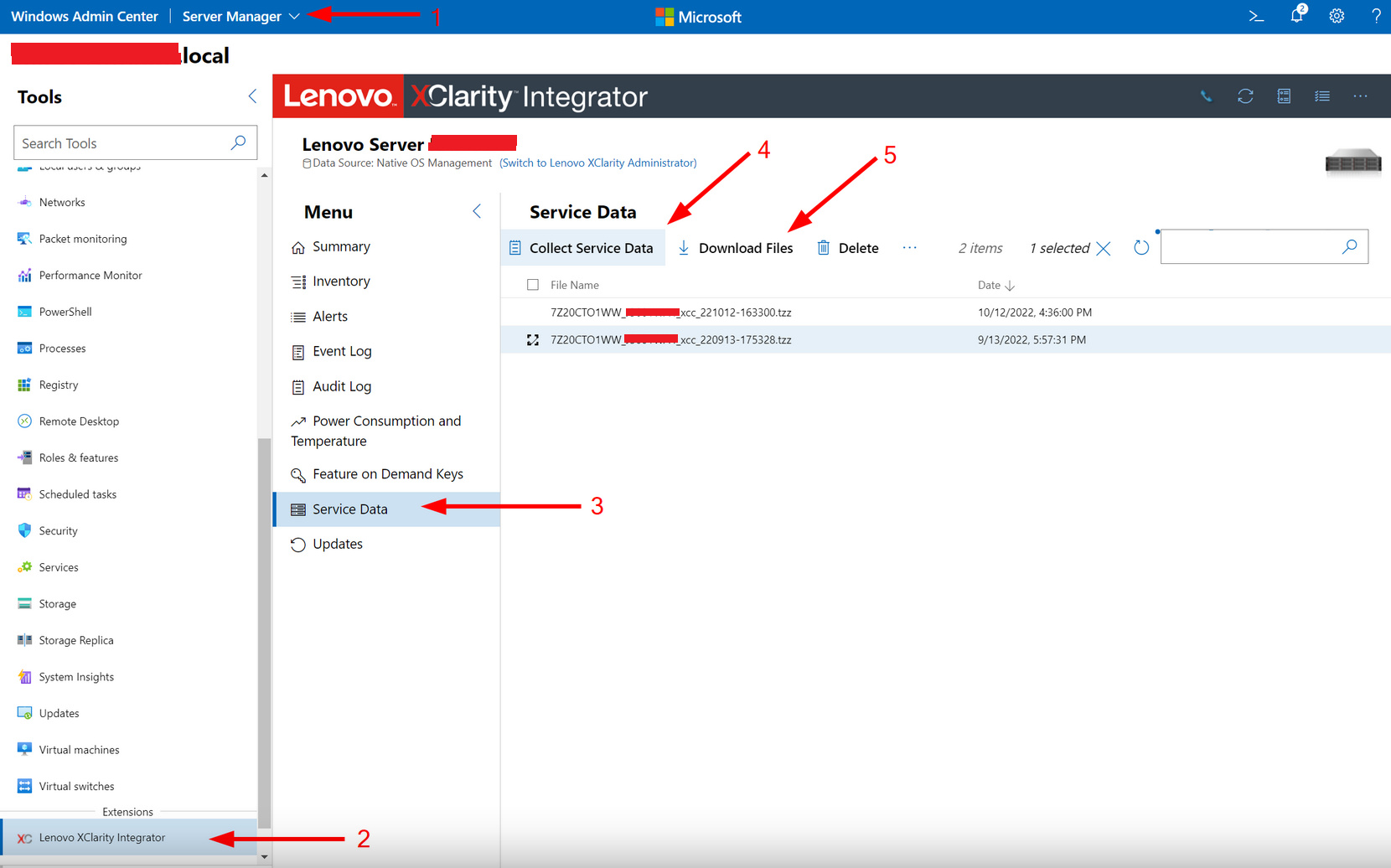The width and height of the screenshot is (1391, 868).
Task: Click Tools scrollbar up arrow
Action: 265,176
